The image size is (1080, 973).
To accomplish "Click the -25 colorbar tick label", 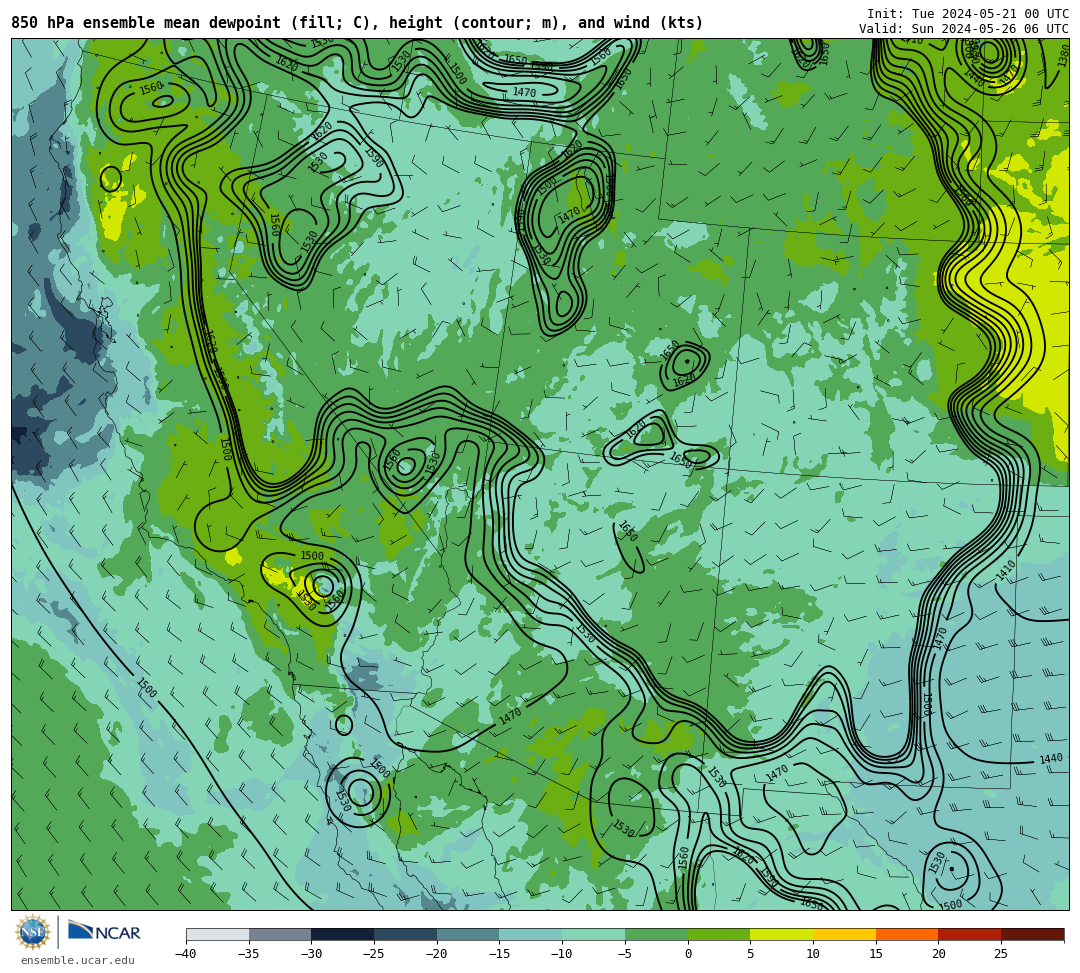I will (x=373, y=954).
